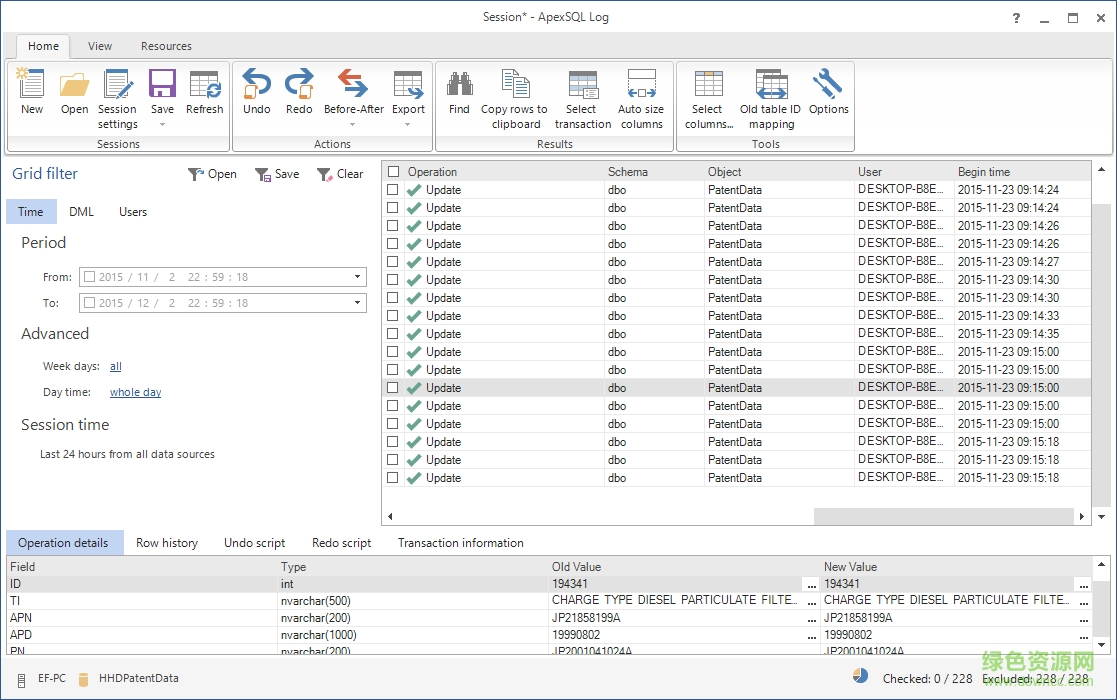Image resolution: width=1117 pixels, height=700 pixels.
Task: Open the Before-After dropdown arrow
Action: pyautogui.click(x=353, y=123)
